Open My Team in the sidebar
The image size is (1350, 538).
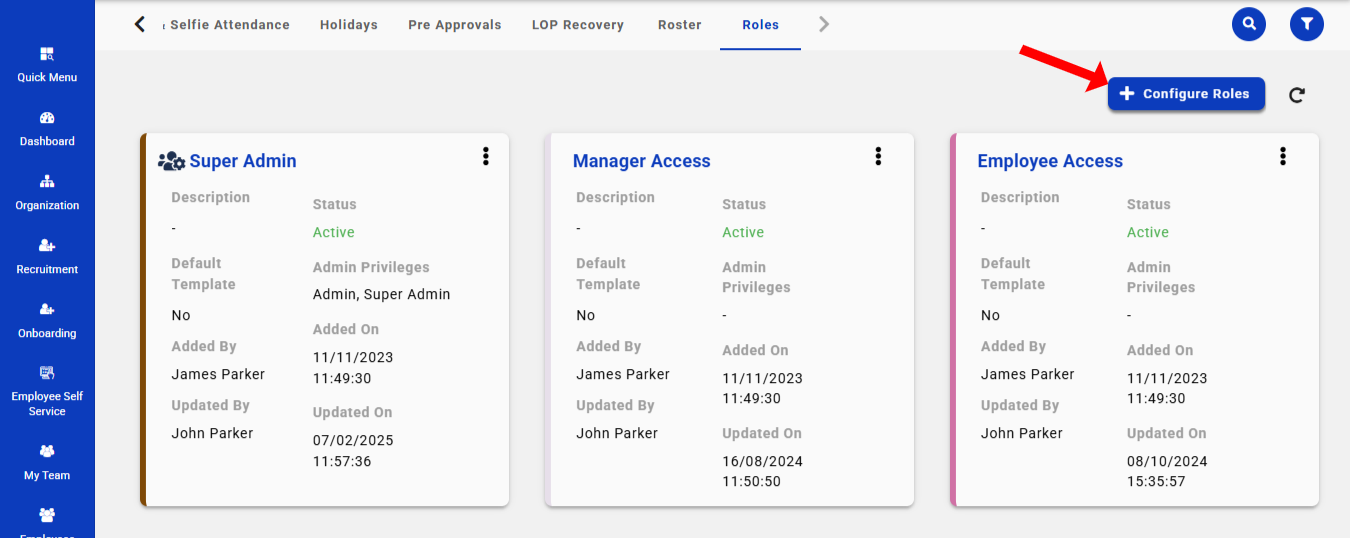(x=47, y=463)
